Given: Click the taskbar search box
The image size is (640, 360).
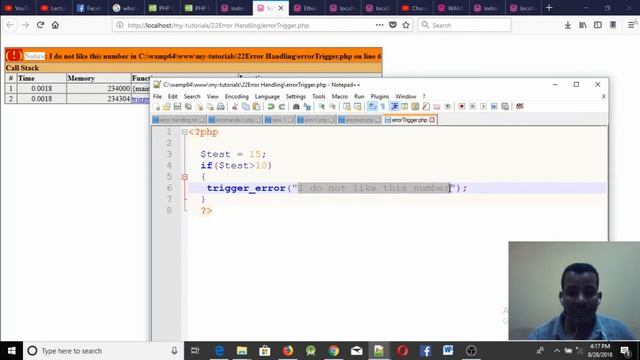Looking at the screenshot, I should point(103,351).
